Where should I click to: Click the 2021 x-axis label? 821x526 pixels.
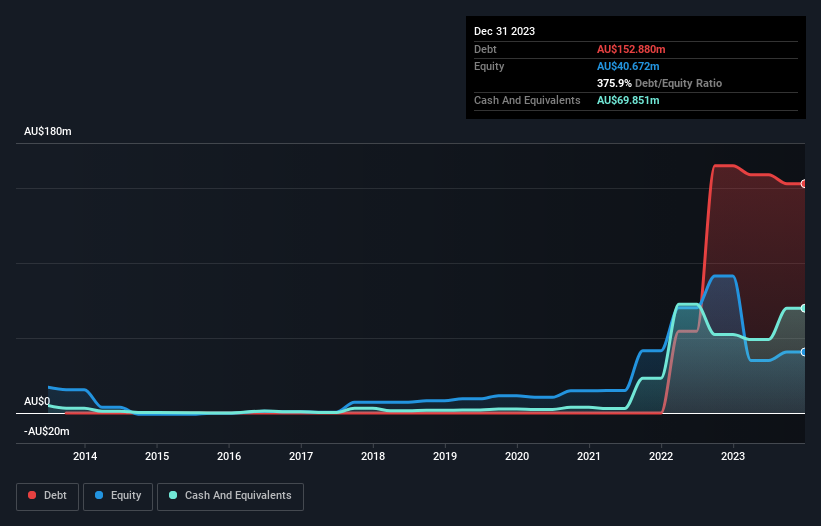click(589, 456)
